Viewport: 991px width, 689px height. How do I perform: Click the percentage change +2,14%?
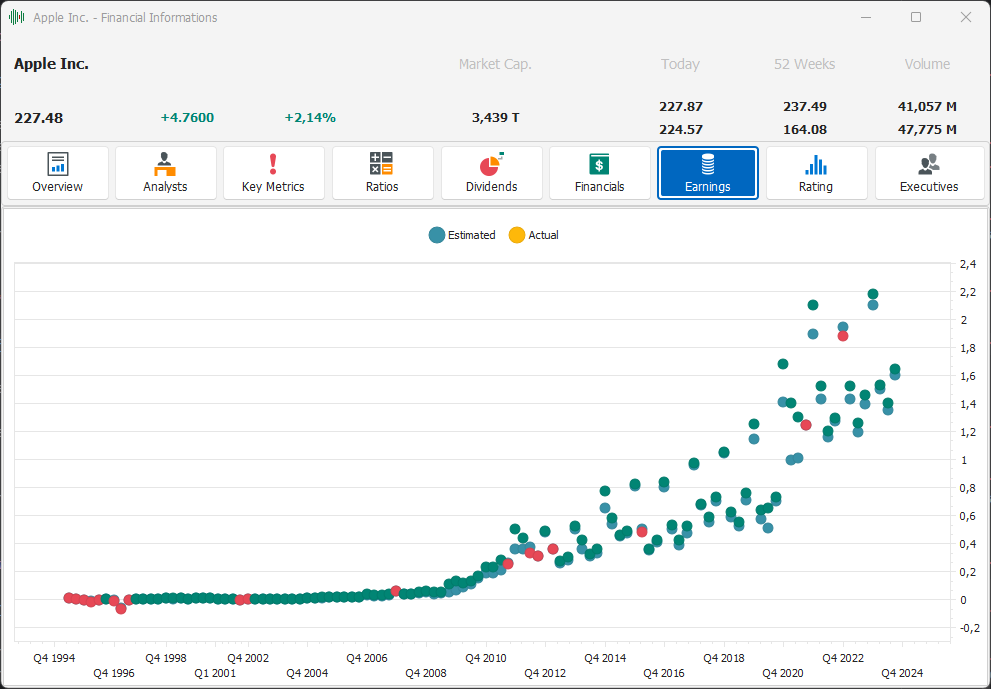click(x=310, y=118)
